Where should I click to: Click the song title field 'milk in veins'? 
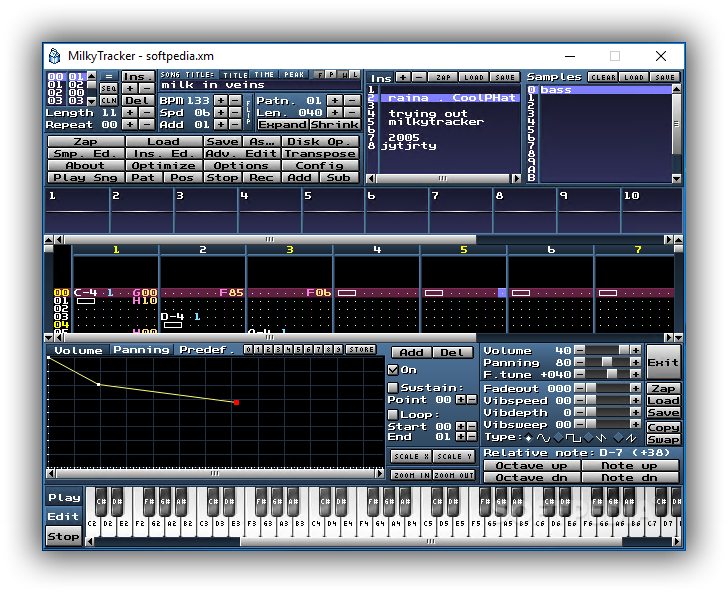[x=260, y=85]
